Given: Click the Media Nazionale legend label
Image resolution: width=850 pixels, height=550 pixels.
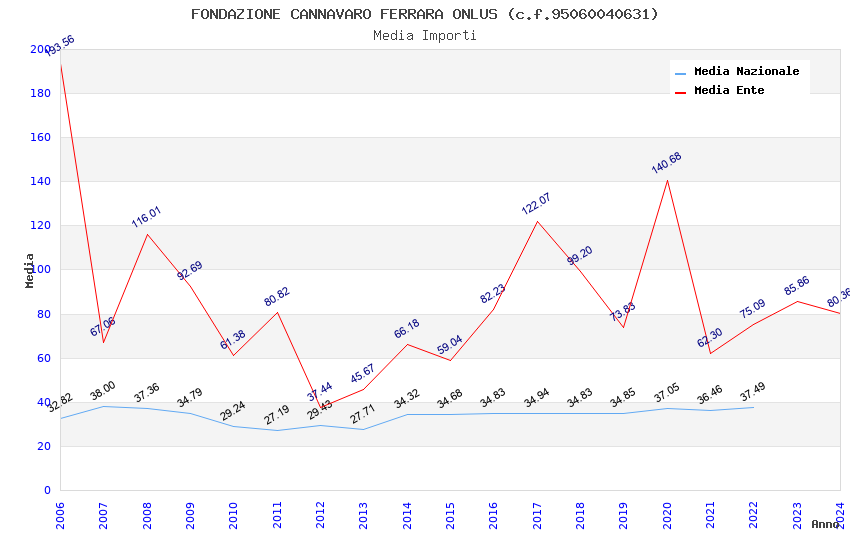Looking at the screenshot, I should point(746,71).
